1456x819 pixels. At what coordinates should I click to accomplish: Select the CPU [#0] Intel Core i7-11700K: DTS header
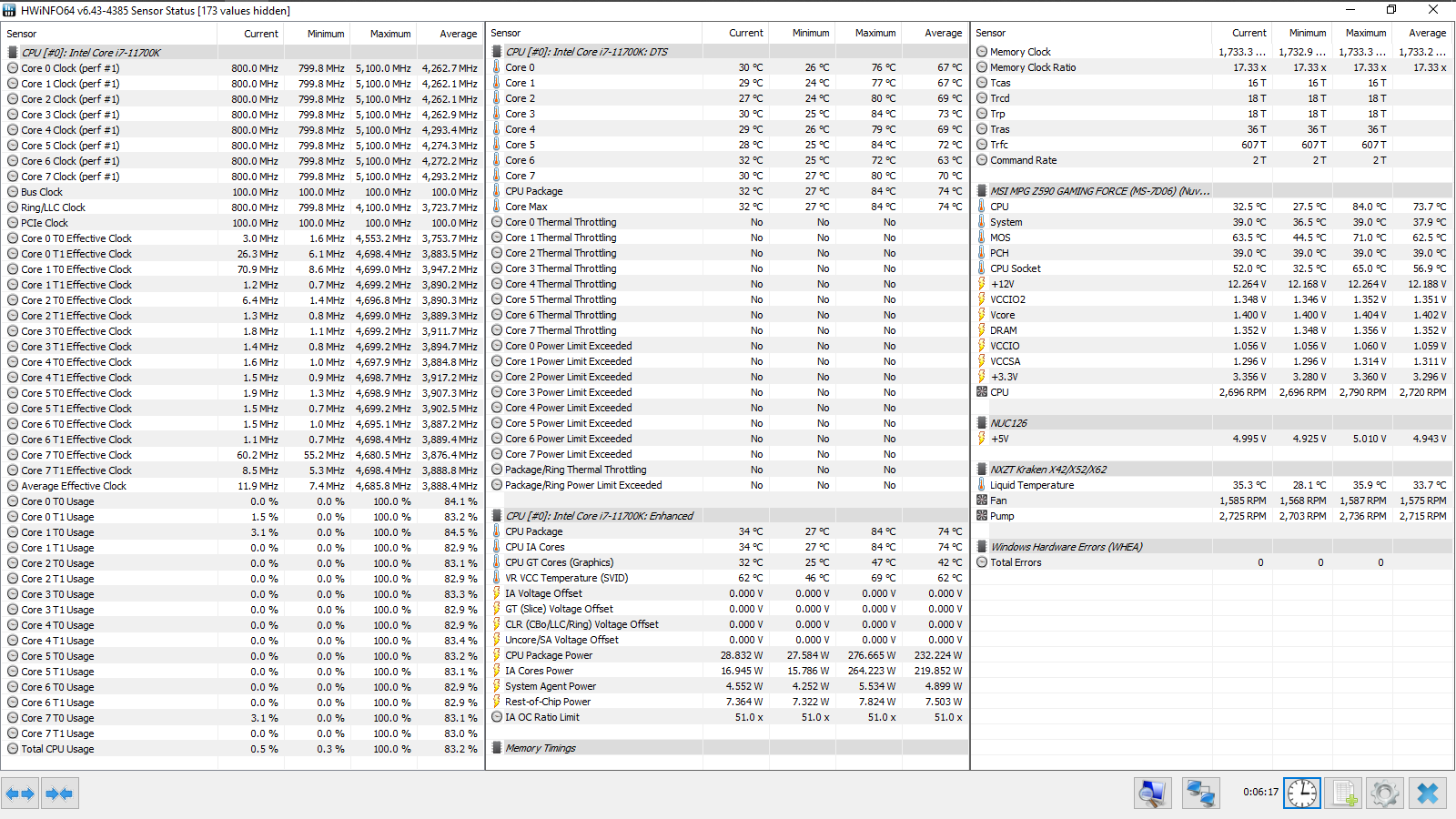pos(728,52)
